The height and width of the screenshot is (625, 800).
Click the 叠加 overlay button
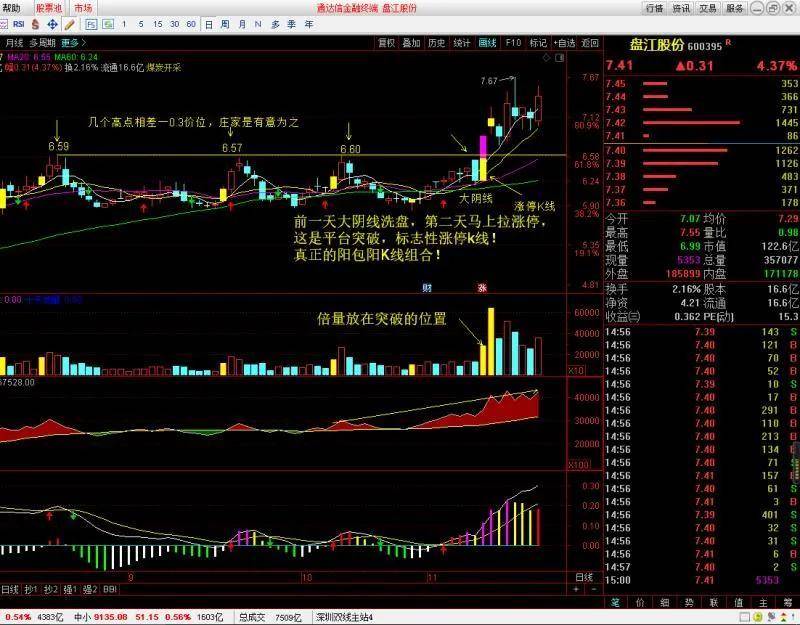(x=411, y=43)
